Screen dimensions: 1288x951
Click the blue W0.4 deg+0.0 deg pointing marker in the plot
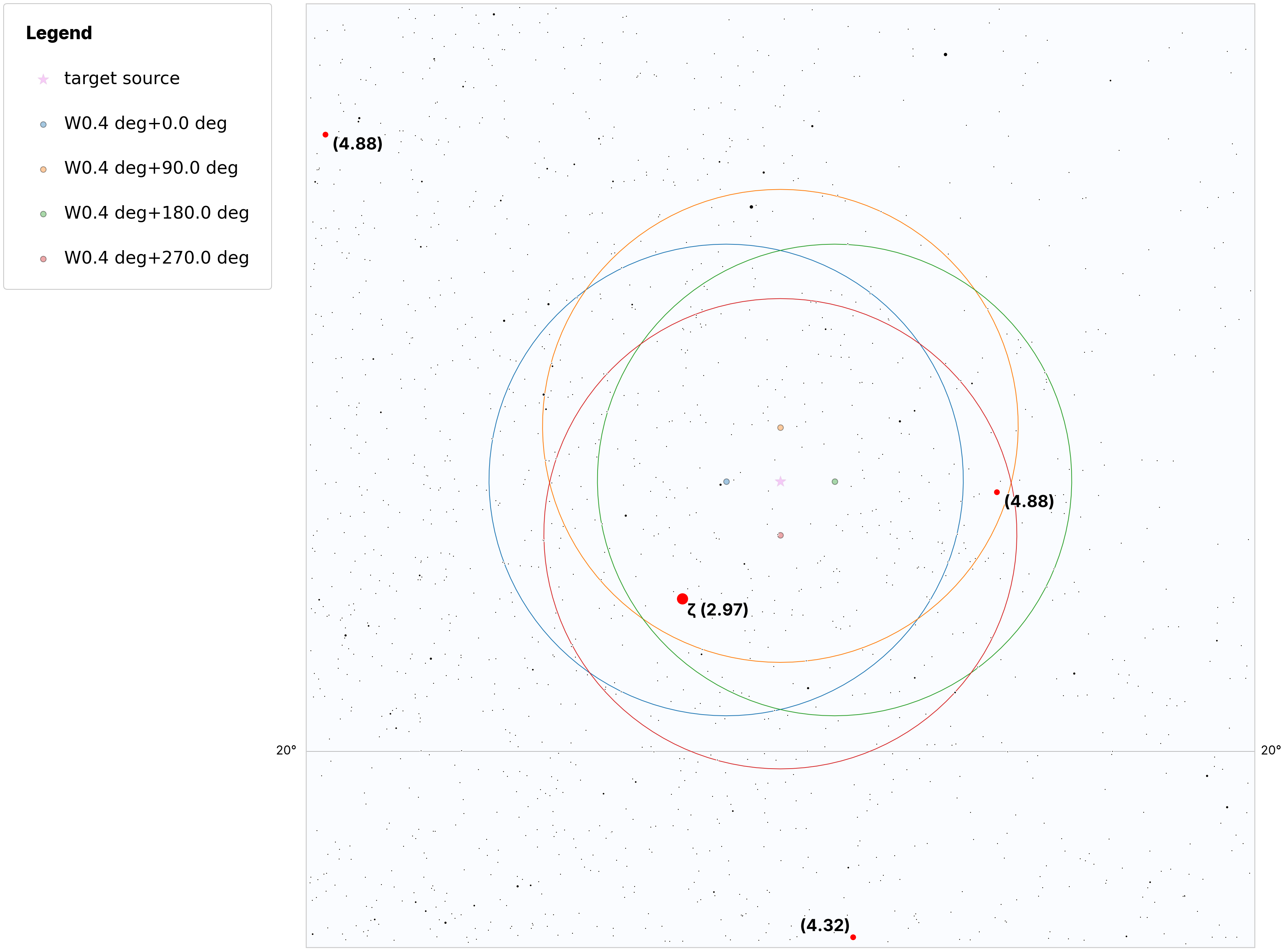click(x=726, y=482)
